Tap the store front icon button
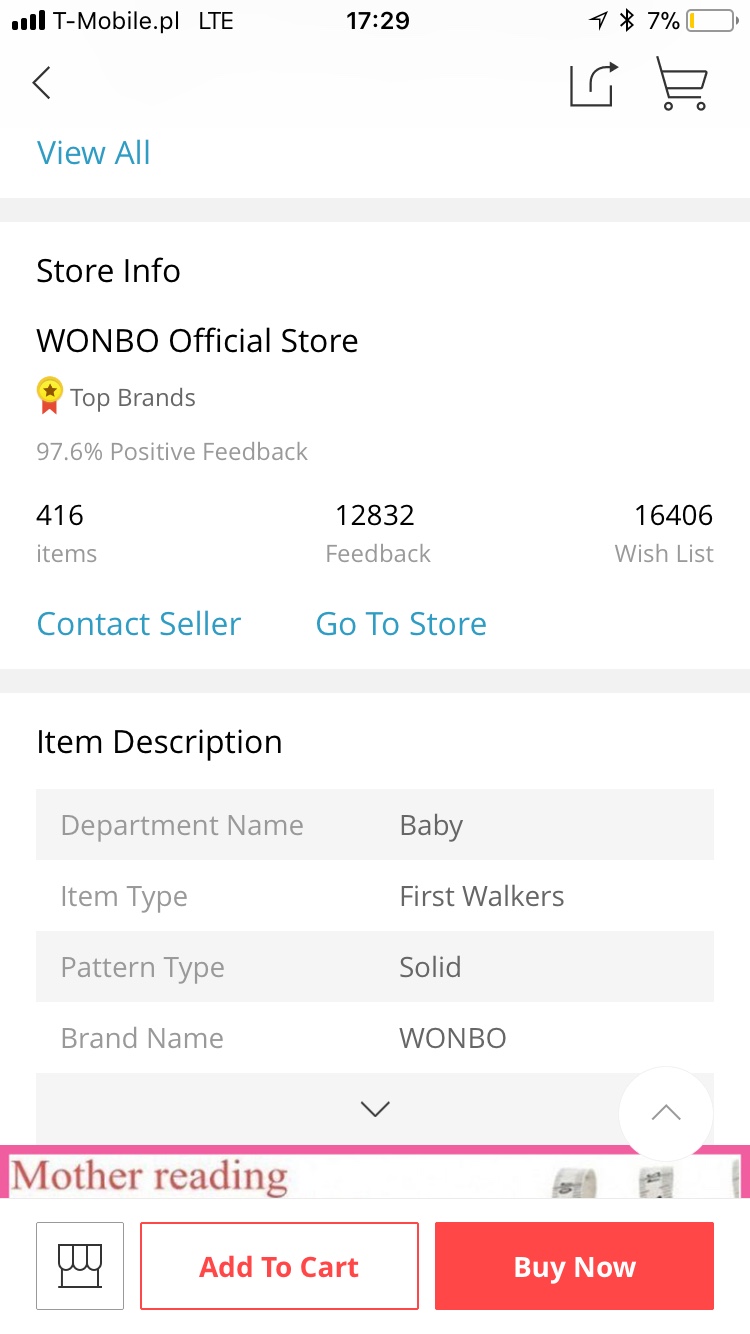This screenshot has width=750, height=1334. (80, 1266)
